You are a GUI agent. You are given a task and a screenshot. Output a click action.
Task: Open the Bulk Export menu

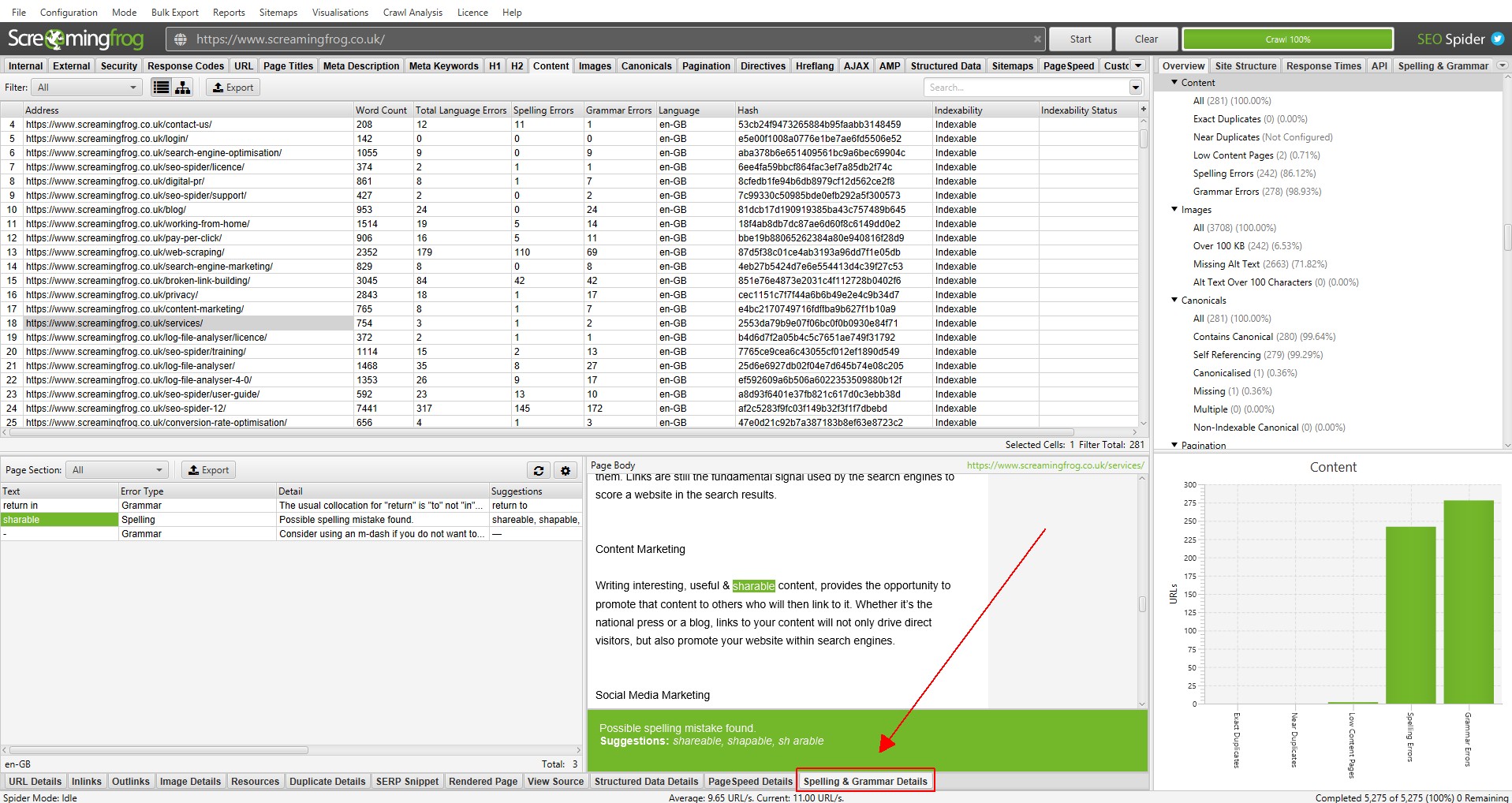(174, 12)
